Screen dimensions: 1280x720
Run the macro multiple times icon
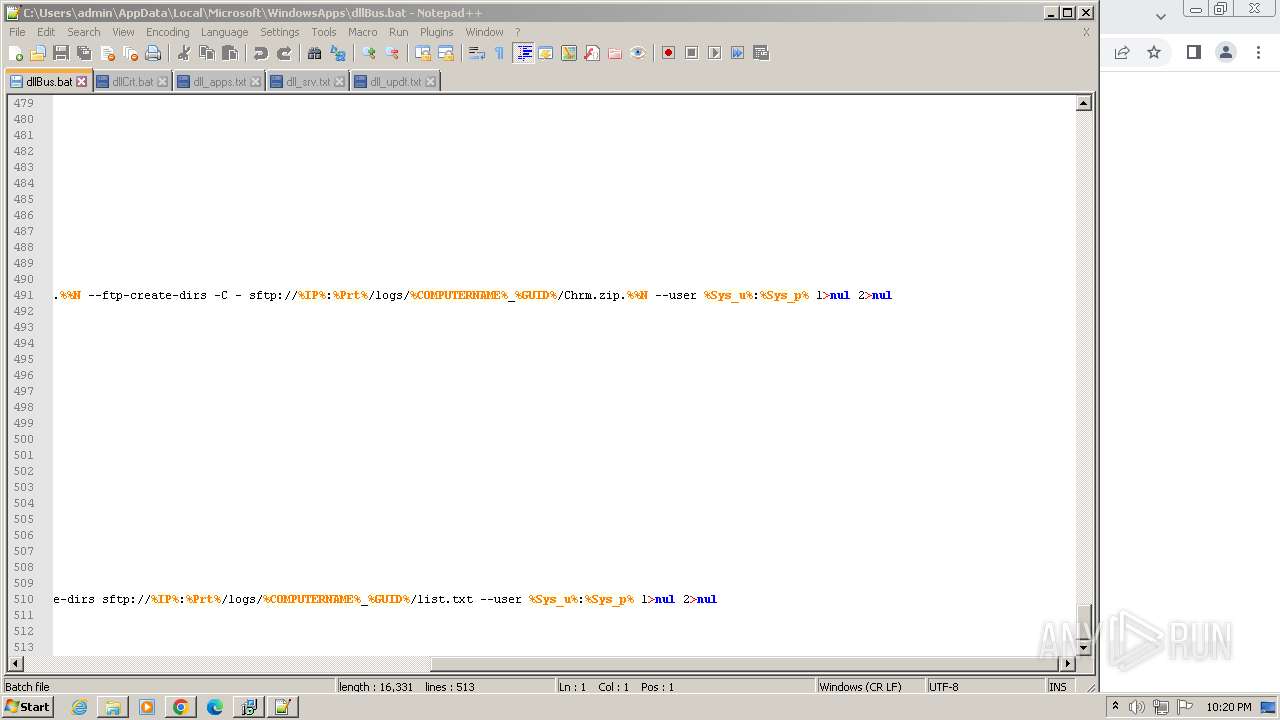(738, 53)
